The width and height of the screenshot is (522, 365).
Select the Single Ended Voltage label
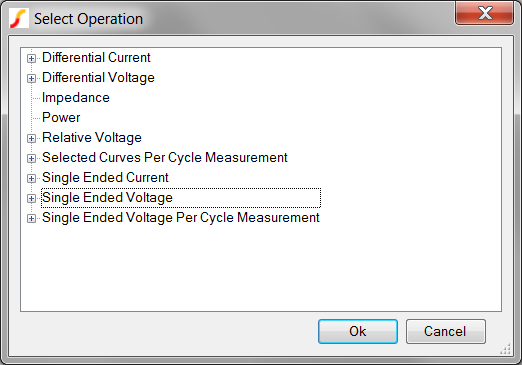[107, 198]
